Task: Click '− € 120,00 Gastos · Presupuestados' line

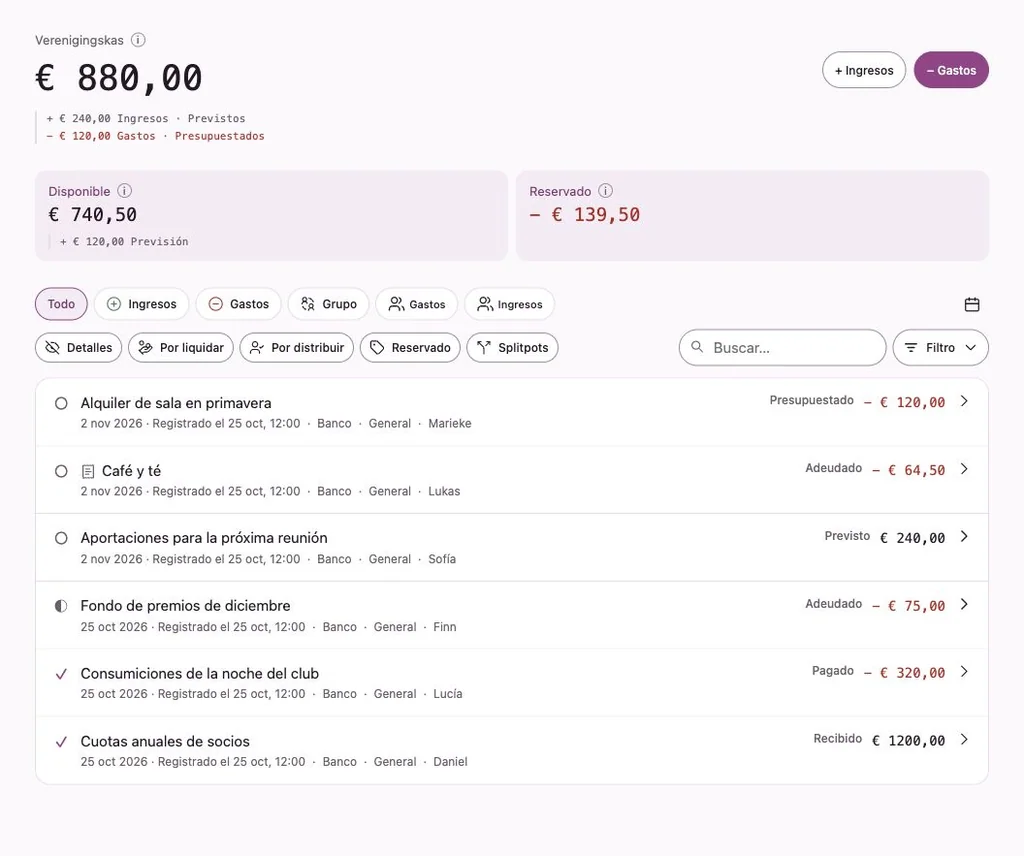Action: 155,136
